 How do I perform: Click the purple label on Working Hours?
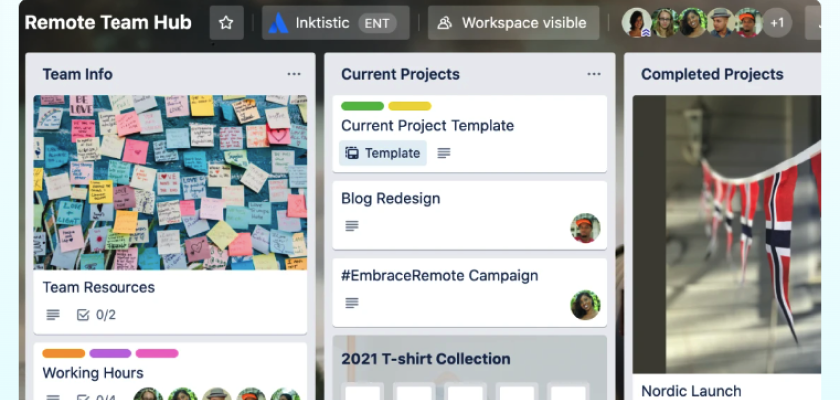click(x=110, y=353)
